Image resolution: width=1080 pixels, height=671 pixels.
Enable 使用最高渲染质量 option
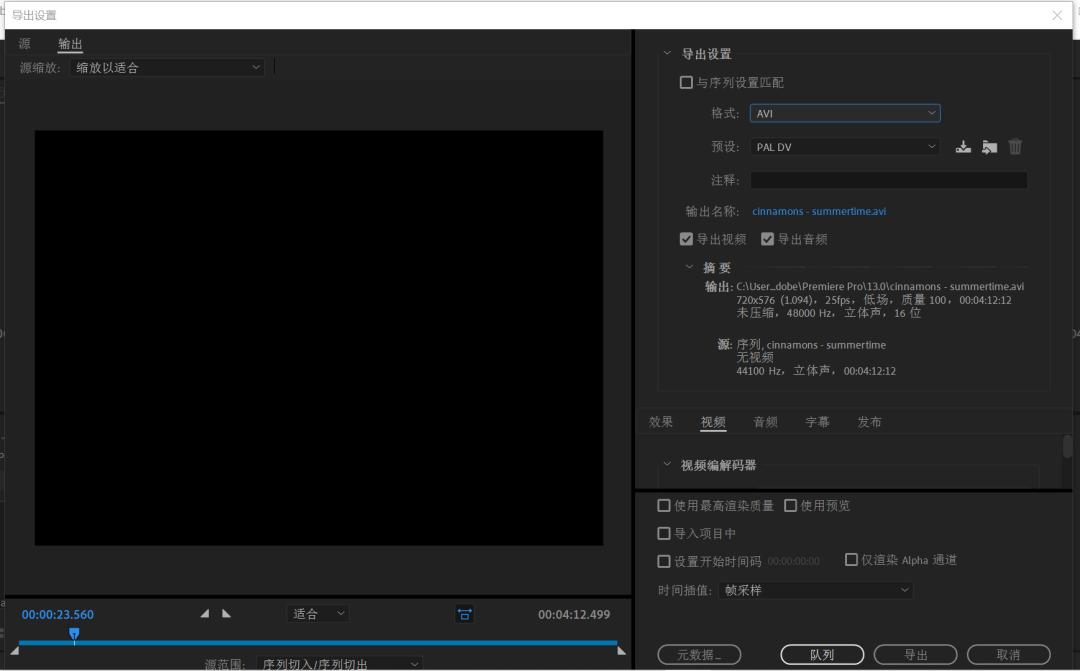pos(664,505)
